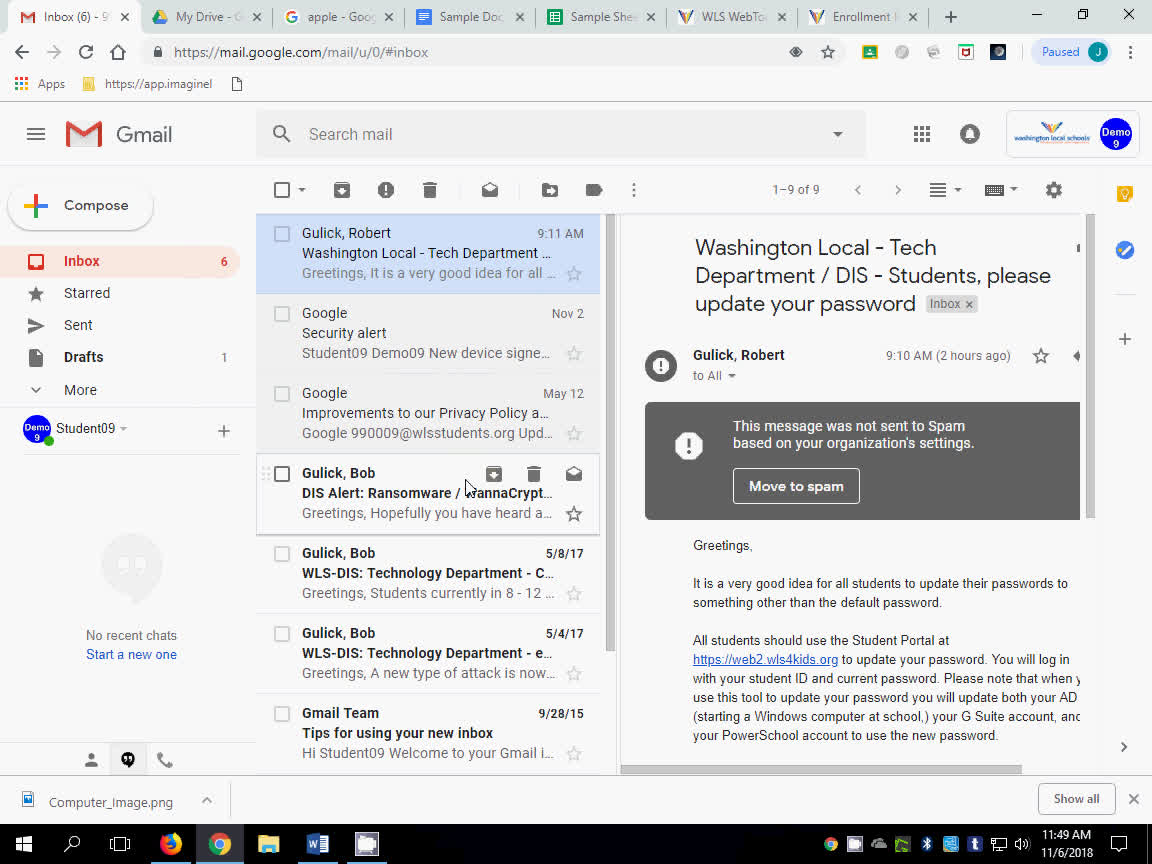Open the Sample Sheet browser tab
The image size is (1152, 864).
tap(601, 16)
